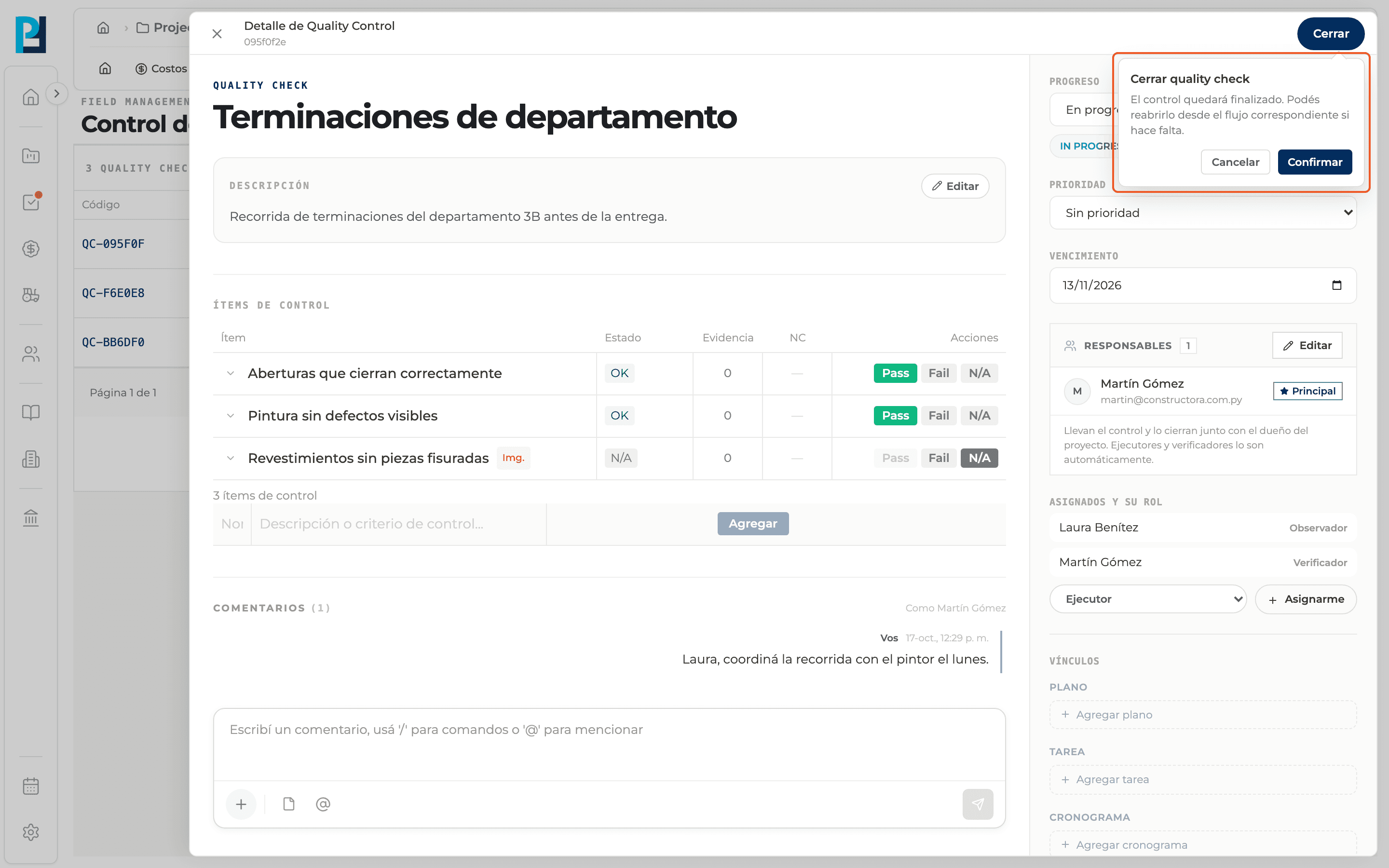
Task: Close the Quality Control detail with X
Action: (217, 34)
